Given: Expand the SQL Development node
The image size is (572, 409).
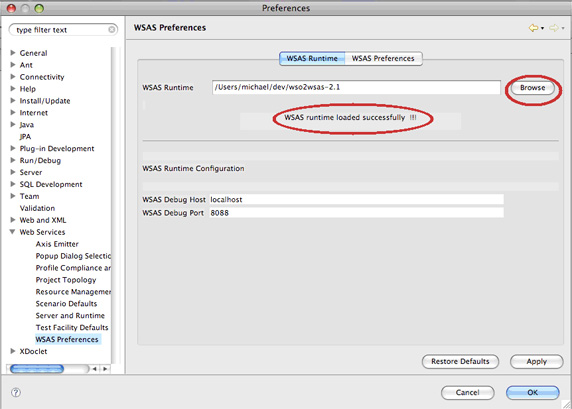Looking at the screenshot, I should (x=13, y=184).
